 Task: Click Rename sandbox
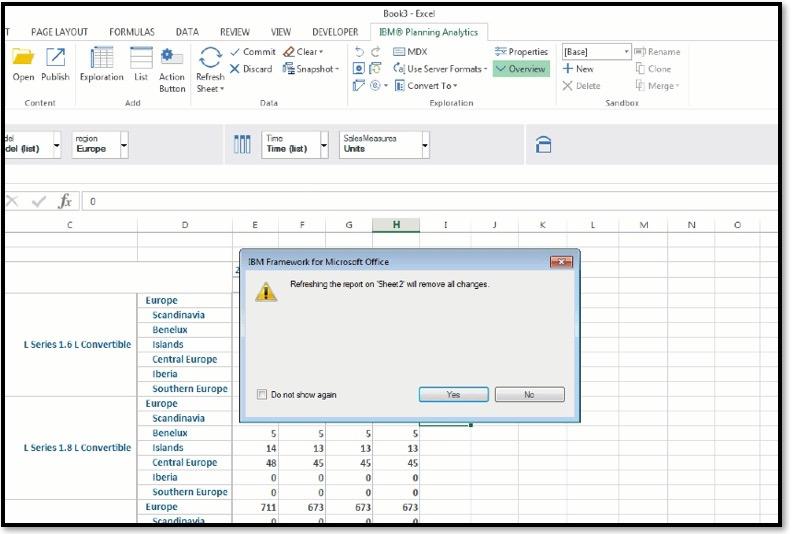click(657, 52)
